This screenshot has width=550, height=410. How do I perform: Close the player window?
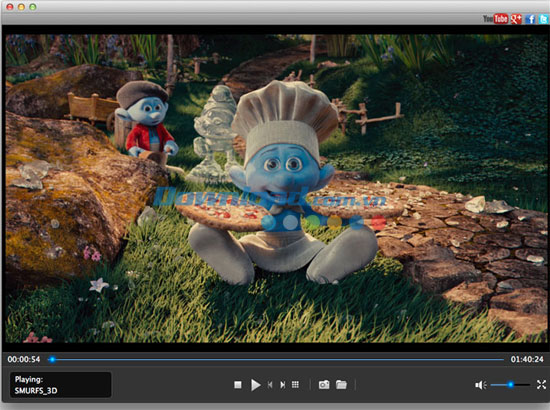(x=10, y=7)
